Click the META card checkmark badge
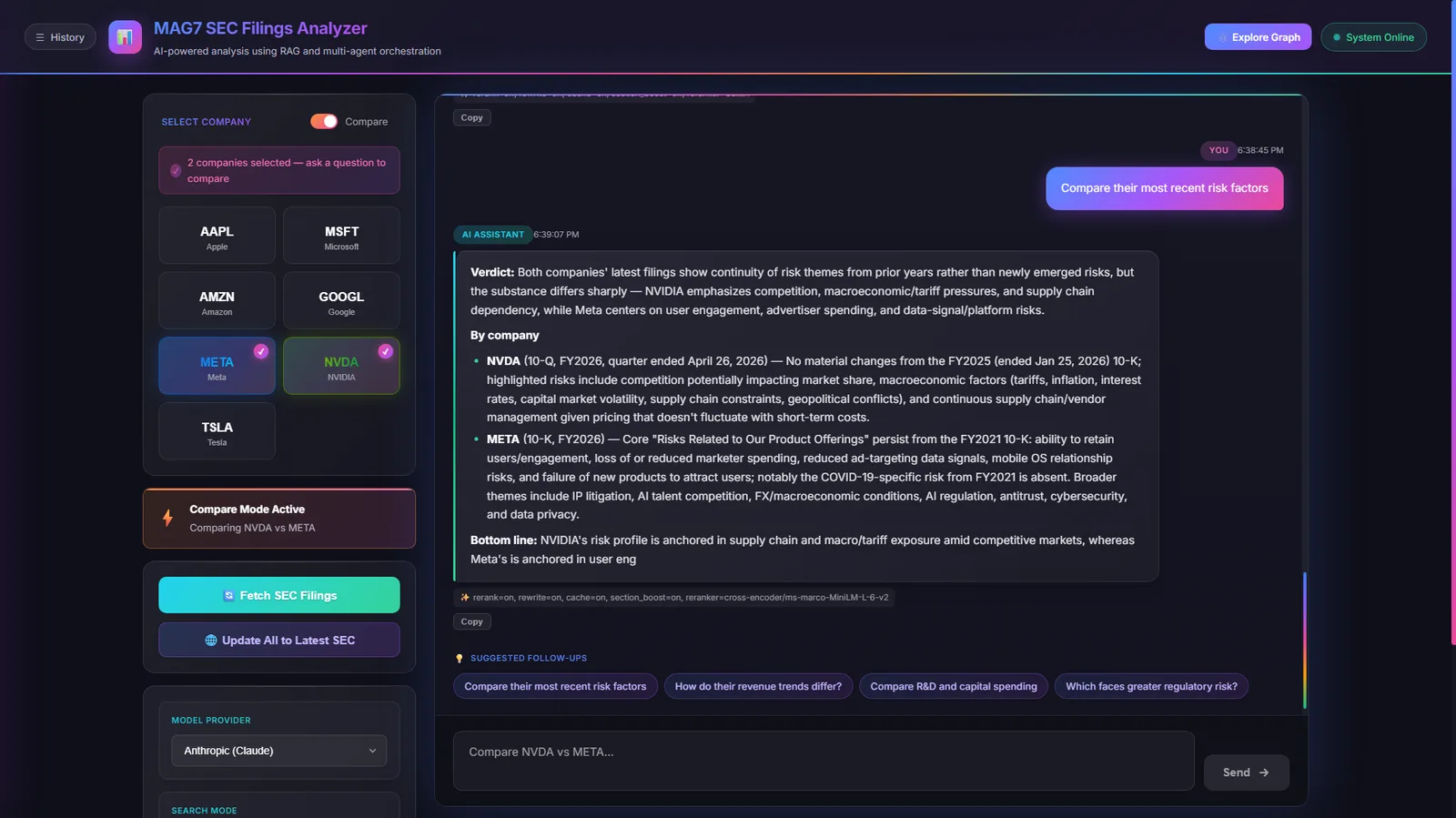This screenshot has height=818, width=1456. pos(261,351)
